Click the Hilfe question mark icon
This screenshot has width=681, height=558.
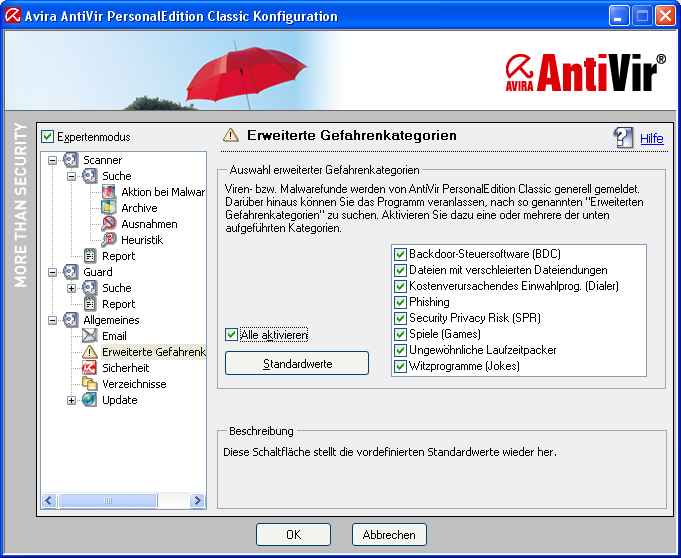coord(623,138)
